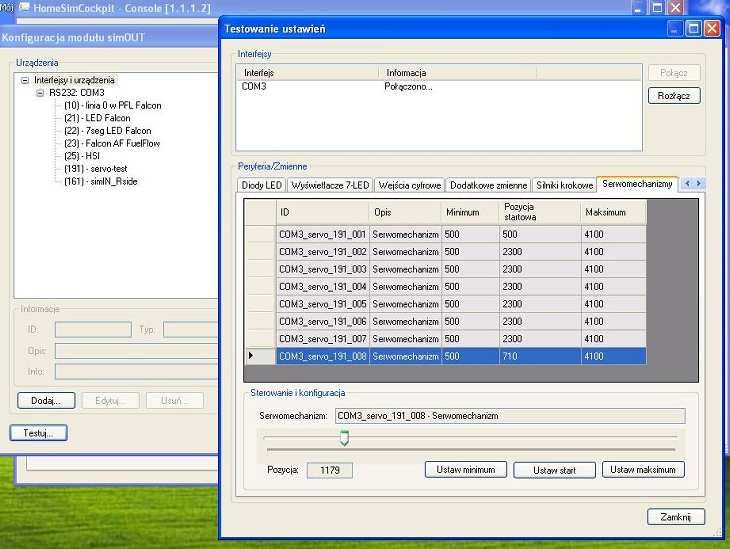Click the 'Pozycja startowa' column header
The height and width of the screenshot is (549, 730).
pyautogui.click(x=538, y=212)
